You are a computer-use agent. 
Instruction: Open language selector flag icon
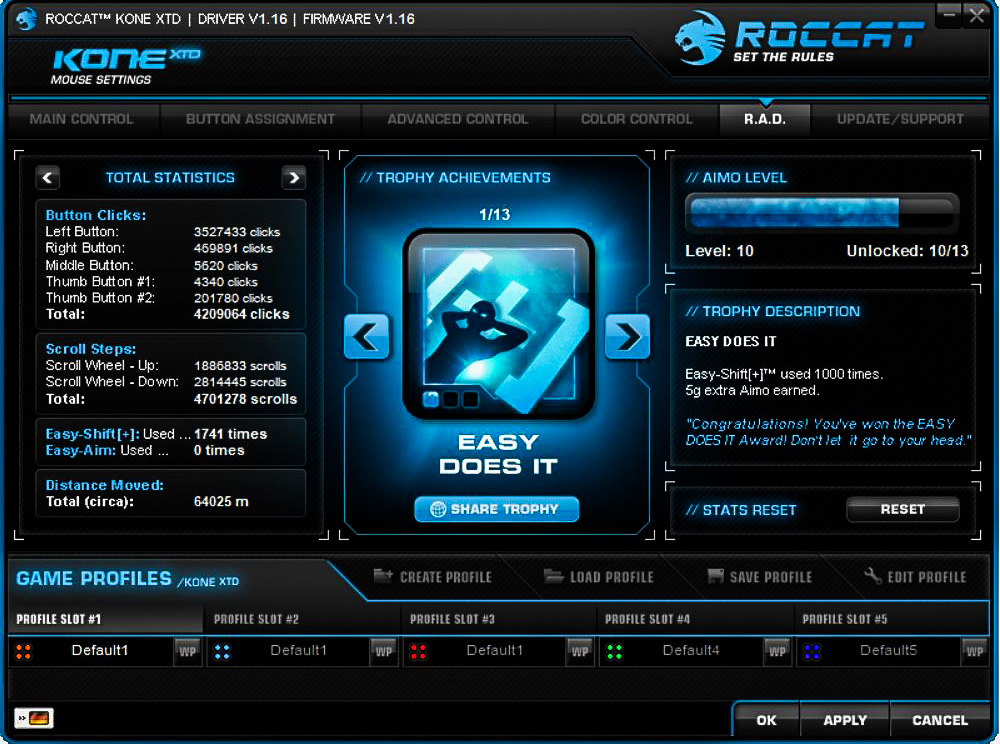click(34, 718)
